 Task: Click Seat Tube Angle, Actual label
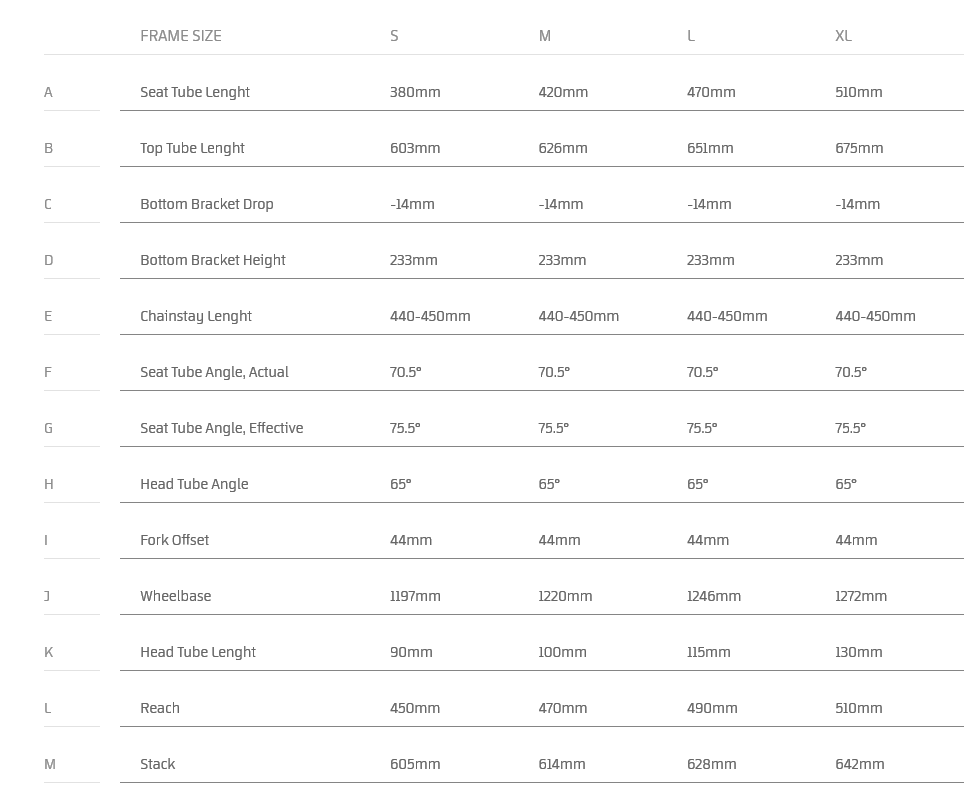coord(214,372)
